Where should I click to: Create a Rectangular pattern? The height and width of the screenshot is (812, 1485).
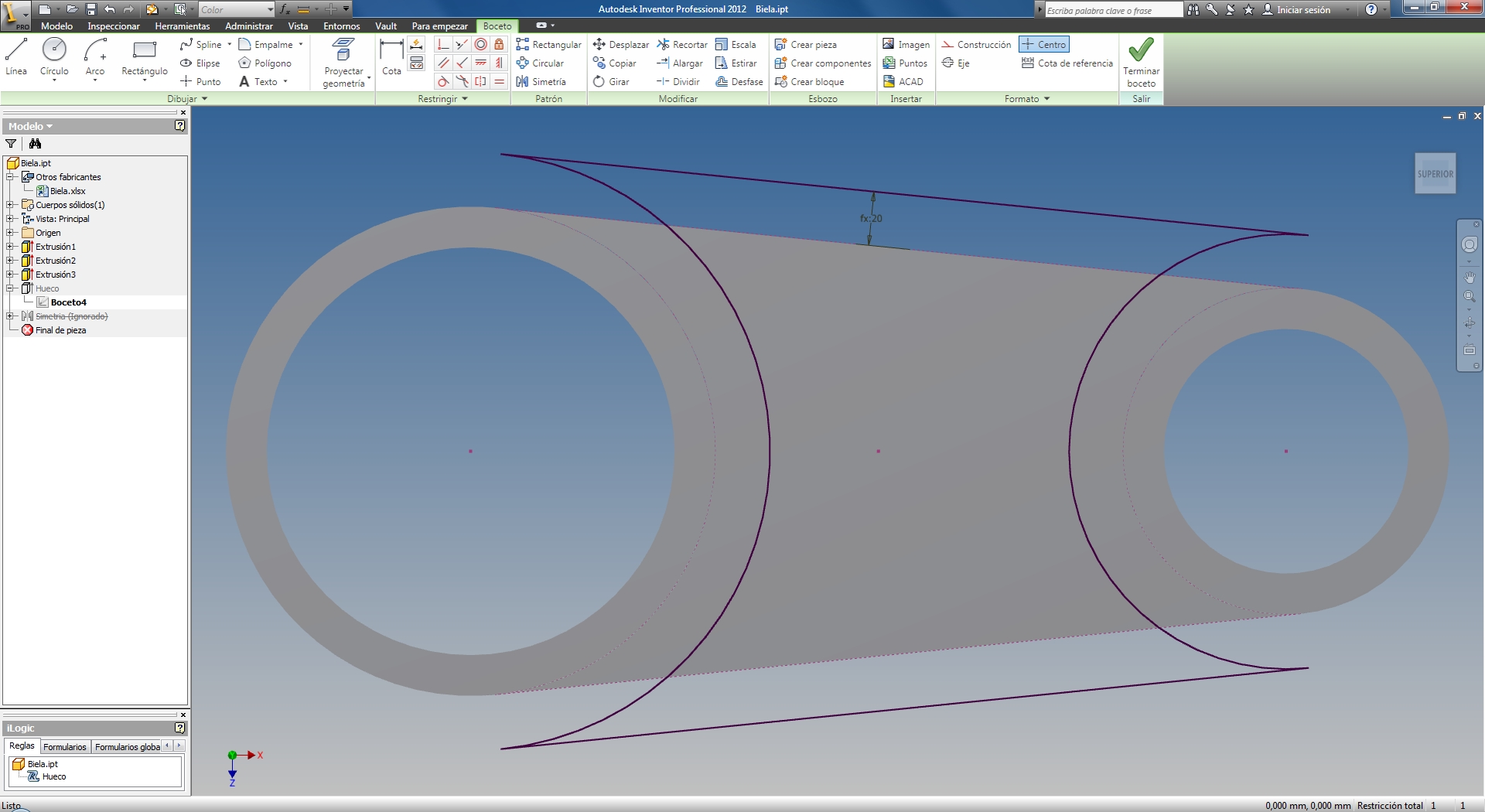pyautogui.click(x=548, y=45)
